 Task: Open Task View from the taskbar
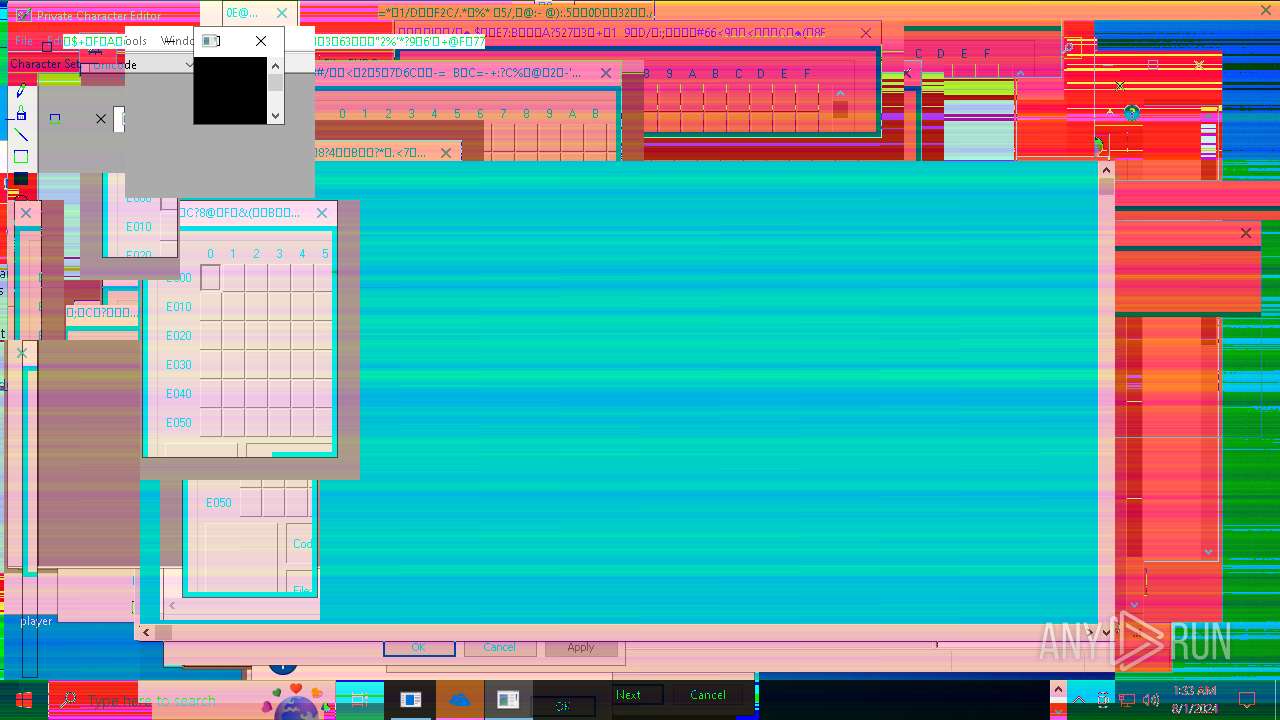(360, 700)
